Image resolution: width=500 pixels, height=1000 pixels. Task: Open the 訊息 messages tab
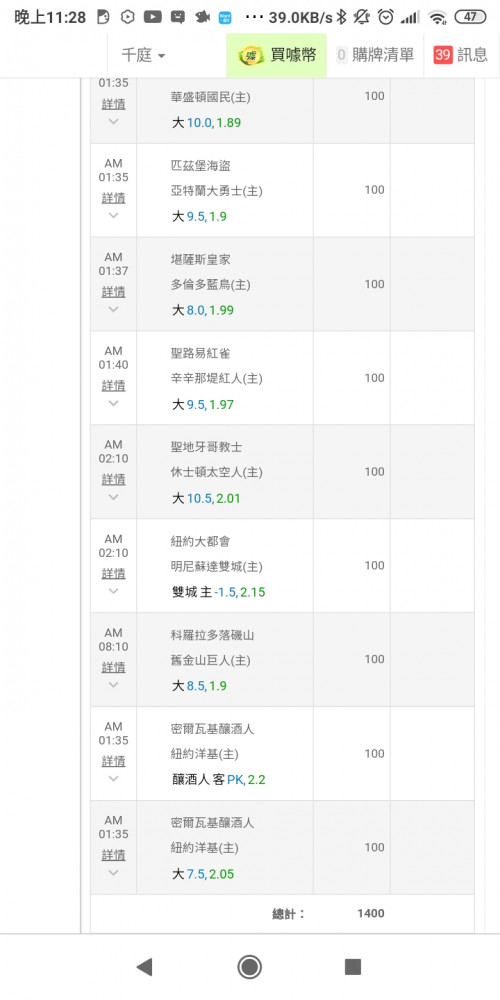[x=461, y=55]
